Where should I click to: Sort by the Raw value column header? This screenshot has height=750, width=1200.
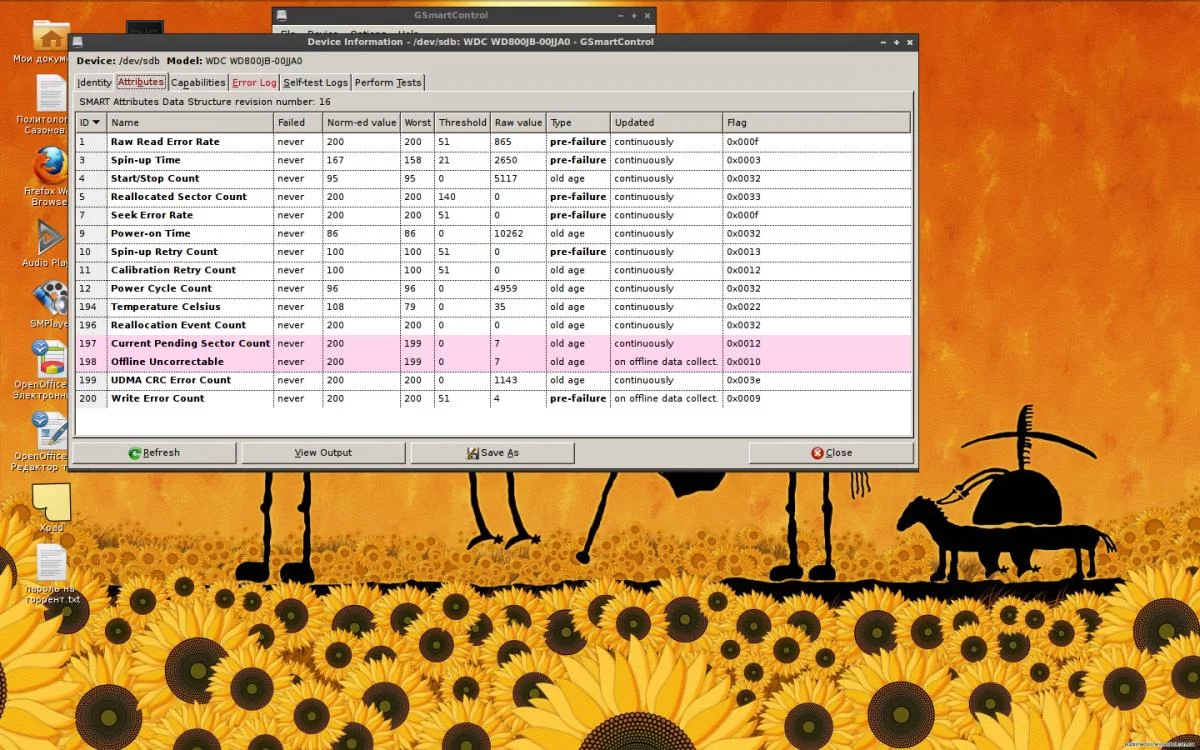pos(518,123)
